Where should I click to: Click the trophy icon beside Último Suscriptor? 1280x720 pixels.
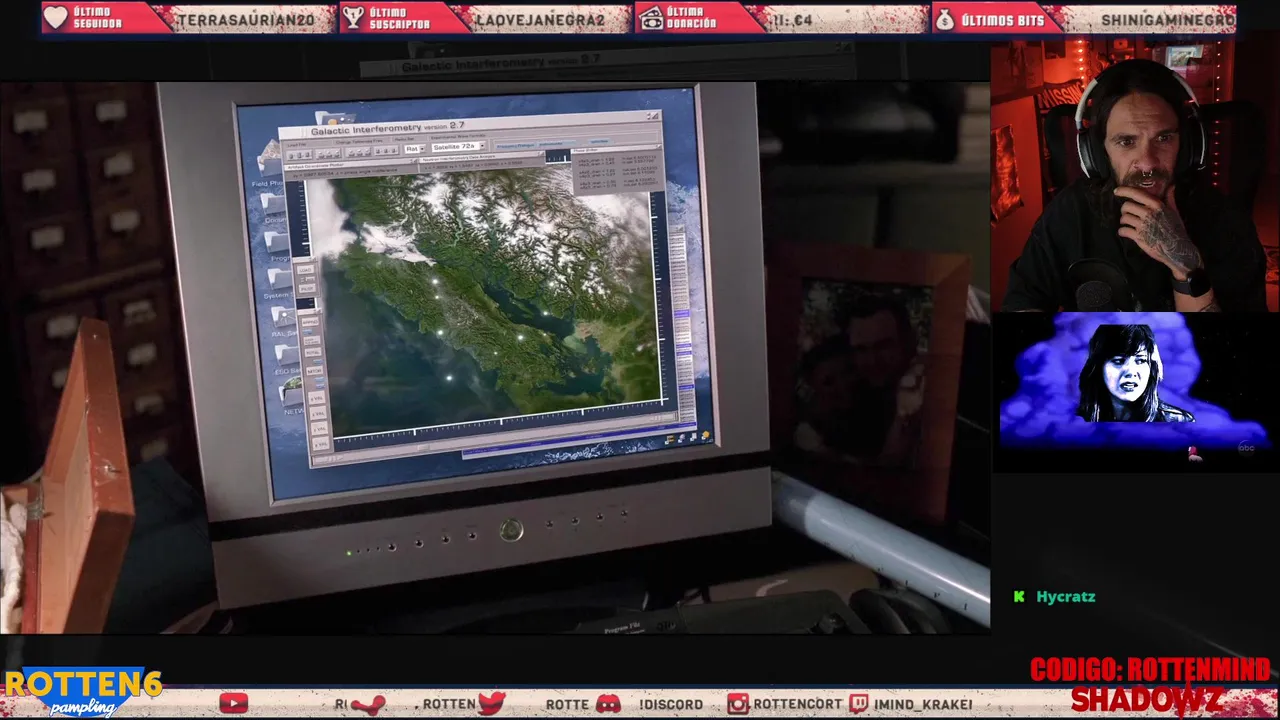353,18
